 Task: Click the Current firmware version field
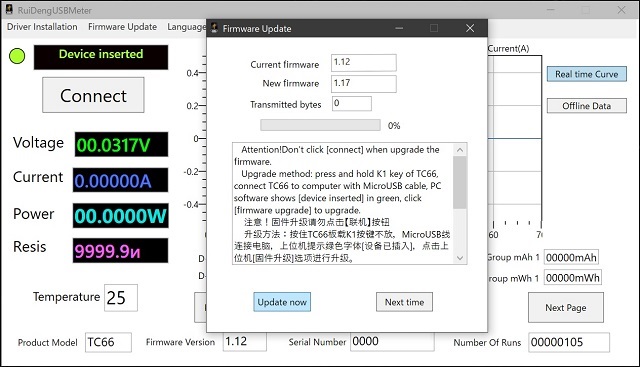point(364,62)
